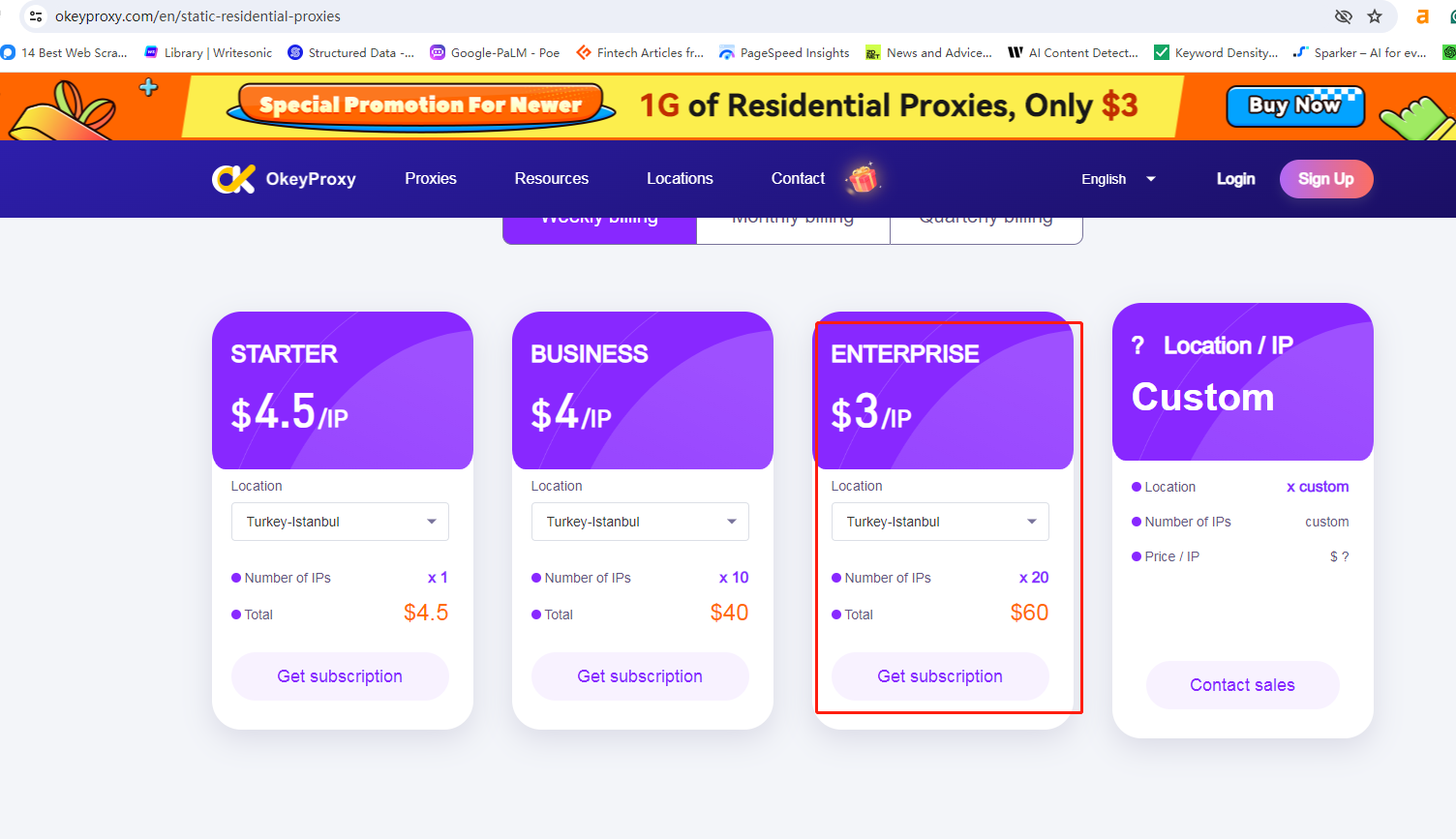Open the 'Google-PaLM - Poe' bookmark

(x=495, y=53)
